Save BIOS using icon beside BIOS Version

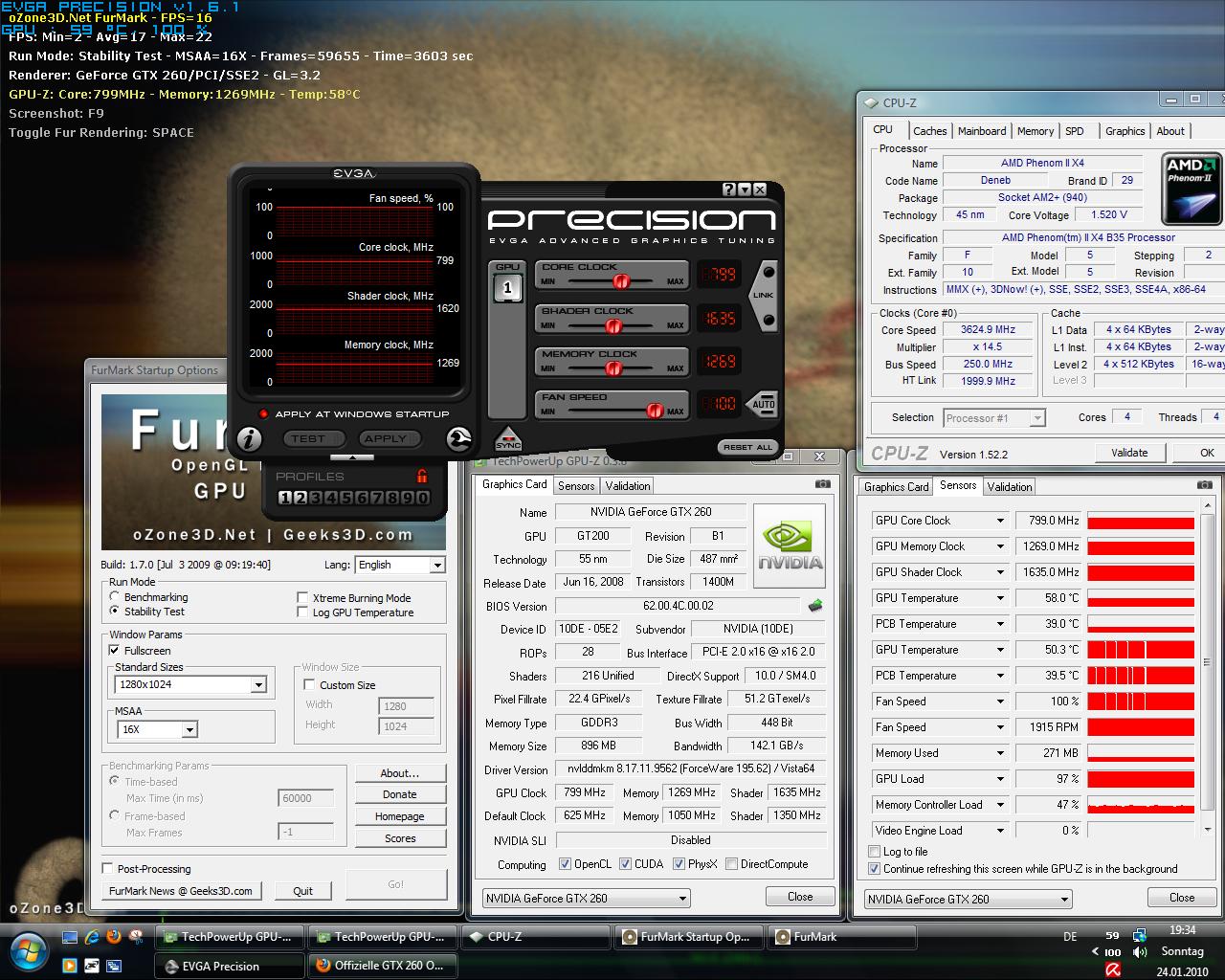[815, 606]
